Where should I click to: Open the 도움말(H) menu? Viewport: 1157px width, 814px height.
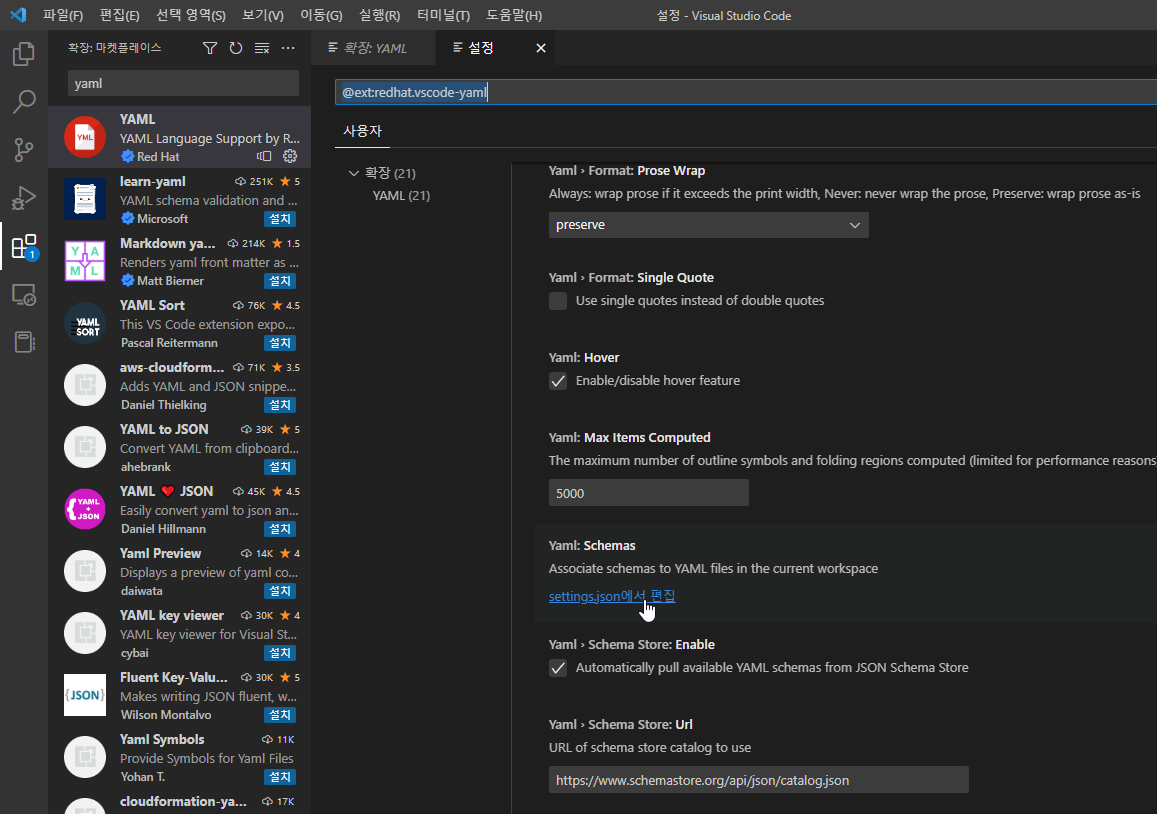(x=514, y=15)
